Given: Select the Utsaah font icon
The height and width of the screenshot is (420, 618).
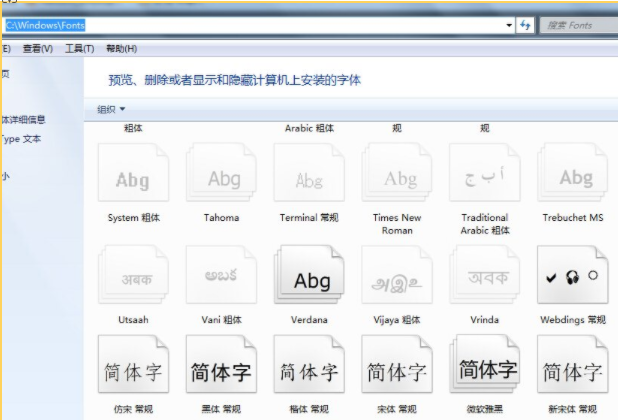Looking at the screenshot, I should (x=134, y=275).
